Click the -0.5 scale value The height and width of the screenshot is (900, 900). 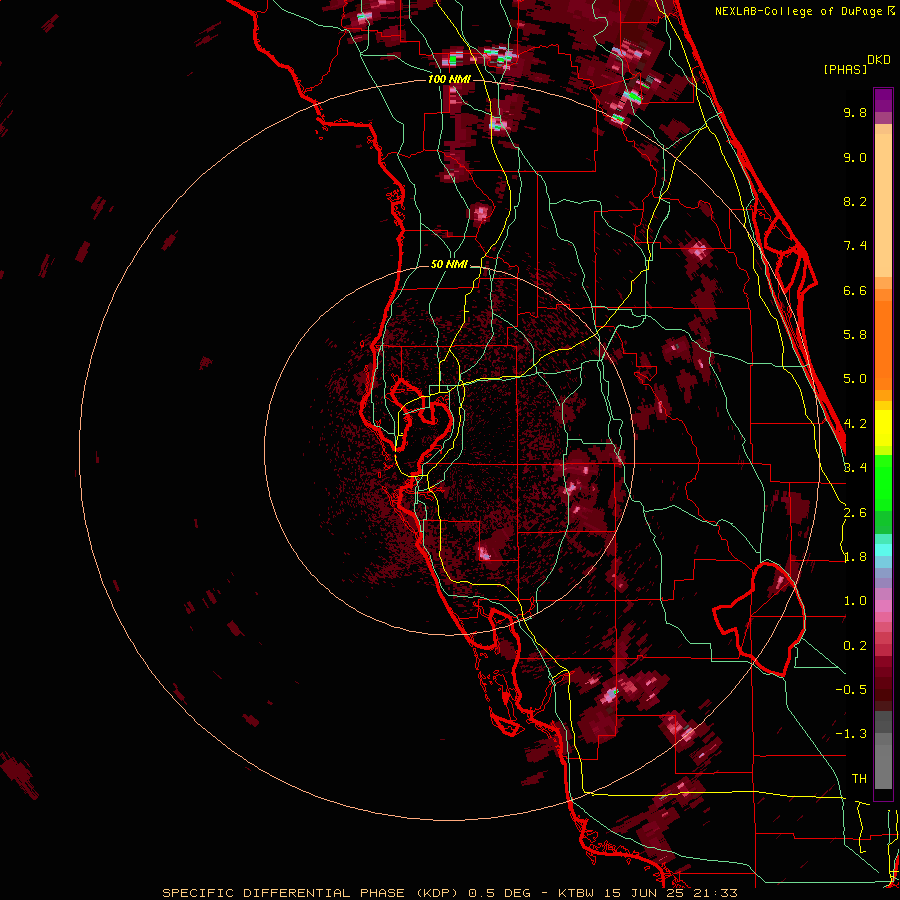tap(851, 690)
